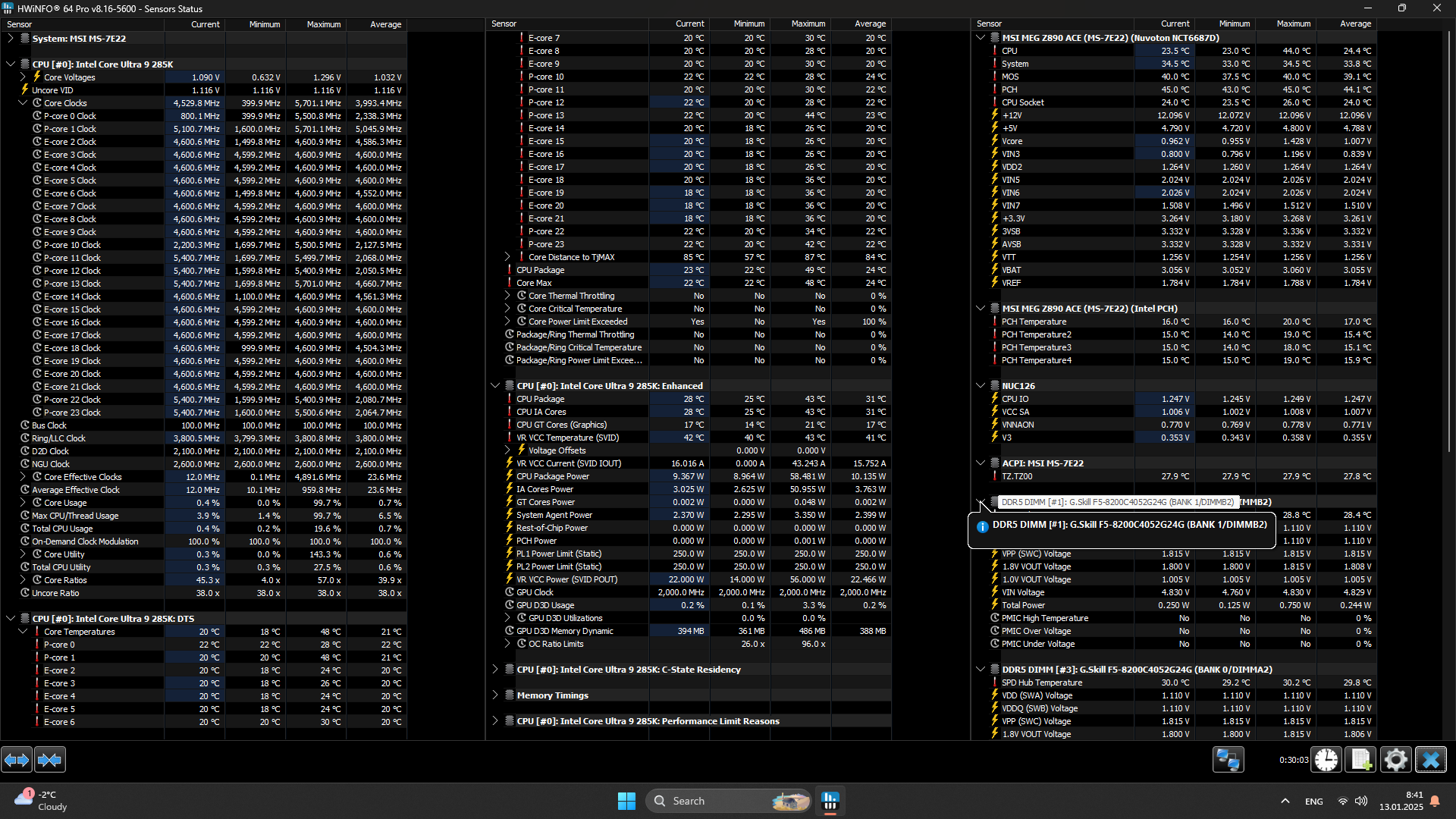This screenshot has width=1456, height=819.
Task: Click the Average column header in right panel
Action: pyautogui.click(x=1355, y=24)
